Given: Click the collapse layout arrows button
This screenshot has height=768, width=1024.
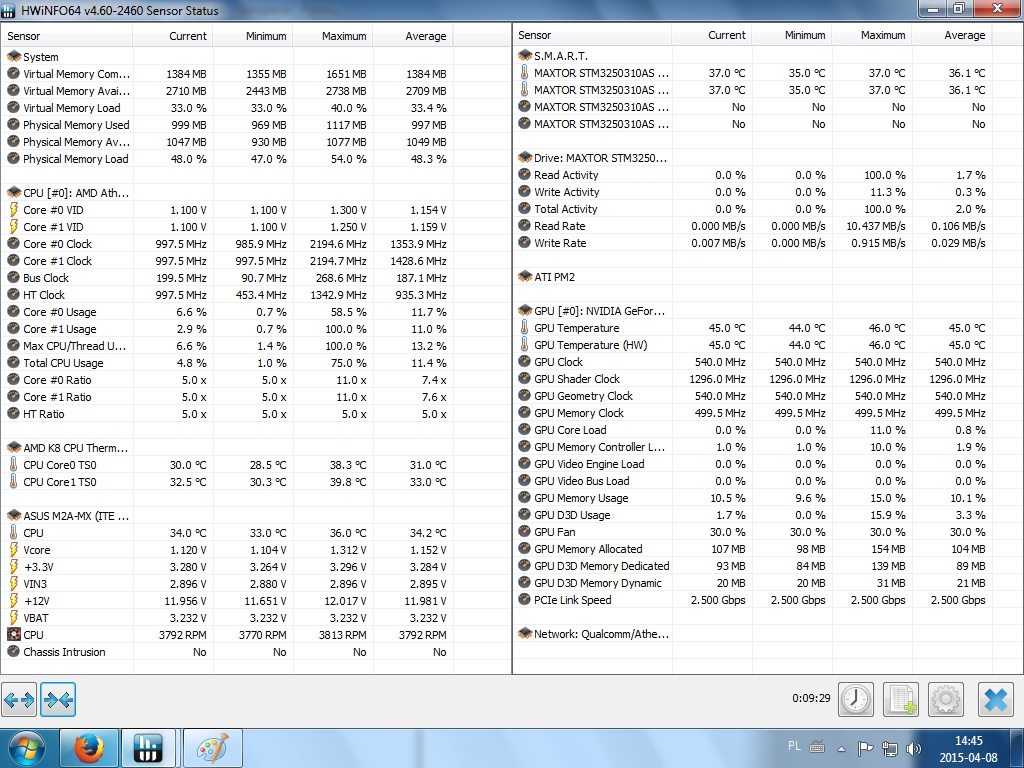Looking at the screenshot, I should [x=58, y=700].
